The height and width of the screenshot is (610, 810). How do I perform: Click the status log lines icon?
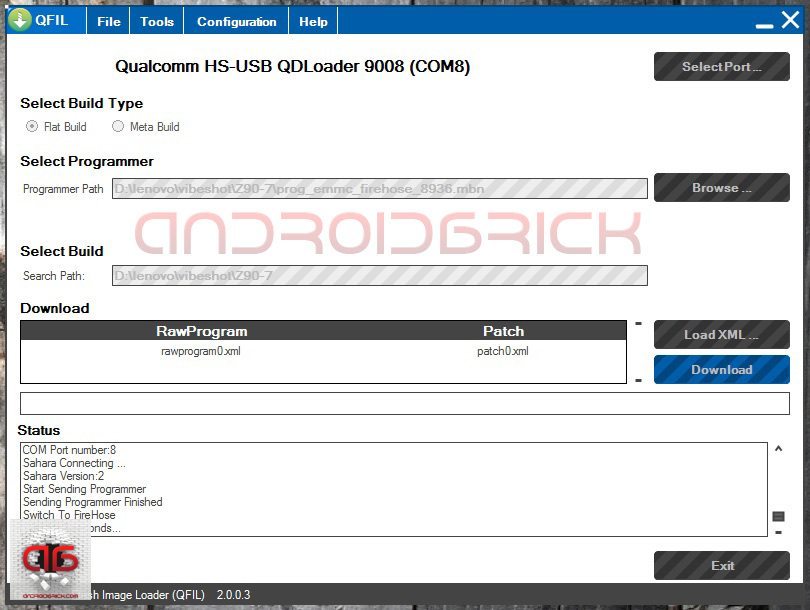coord(778,516)
